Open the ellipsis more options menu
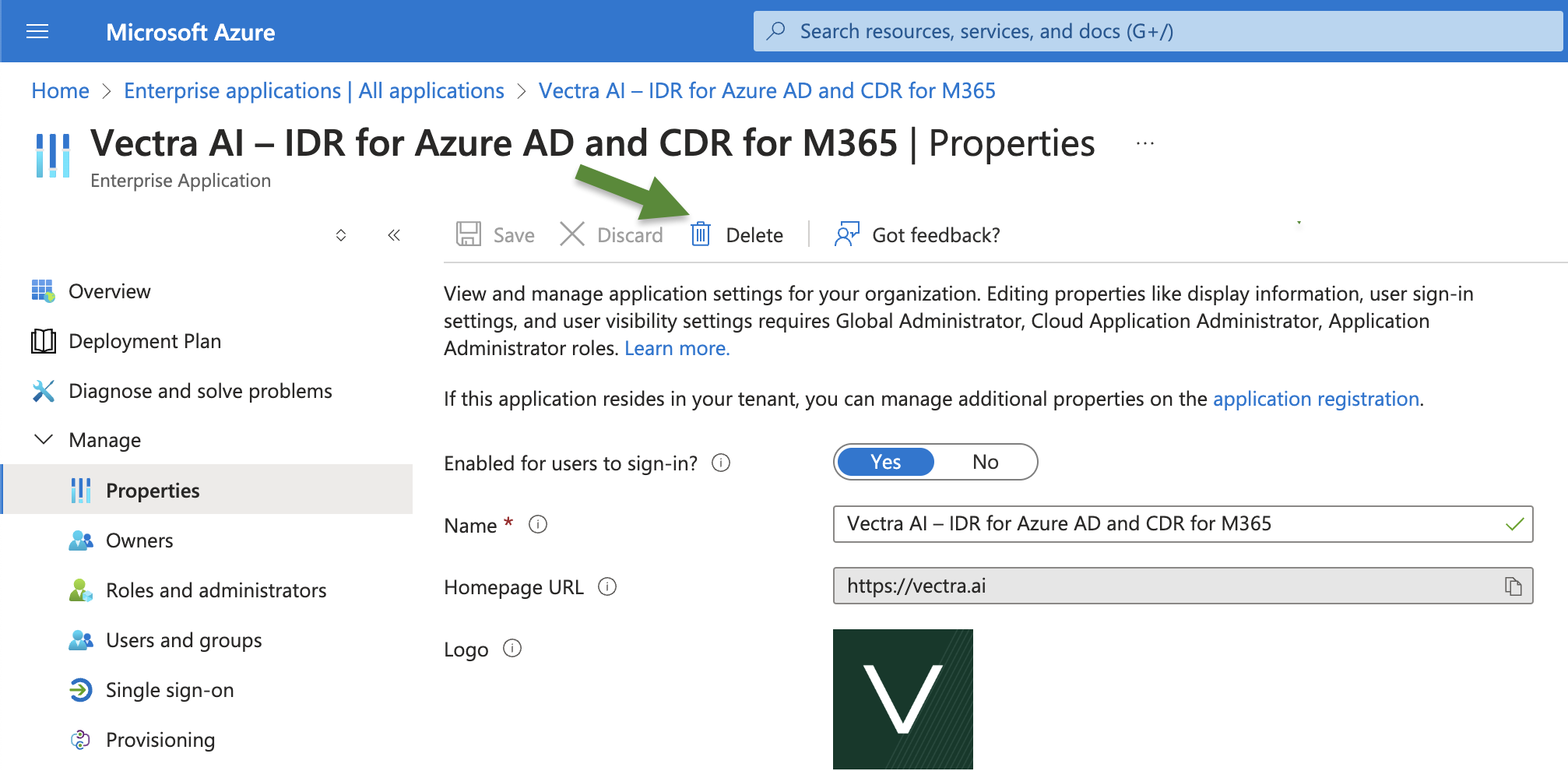Viewport: 1568px width, 771px height. [1144, 144]
